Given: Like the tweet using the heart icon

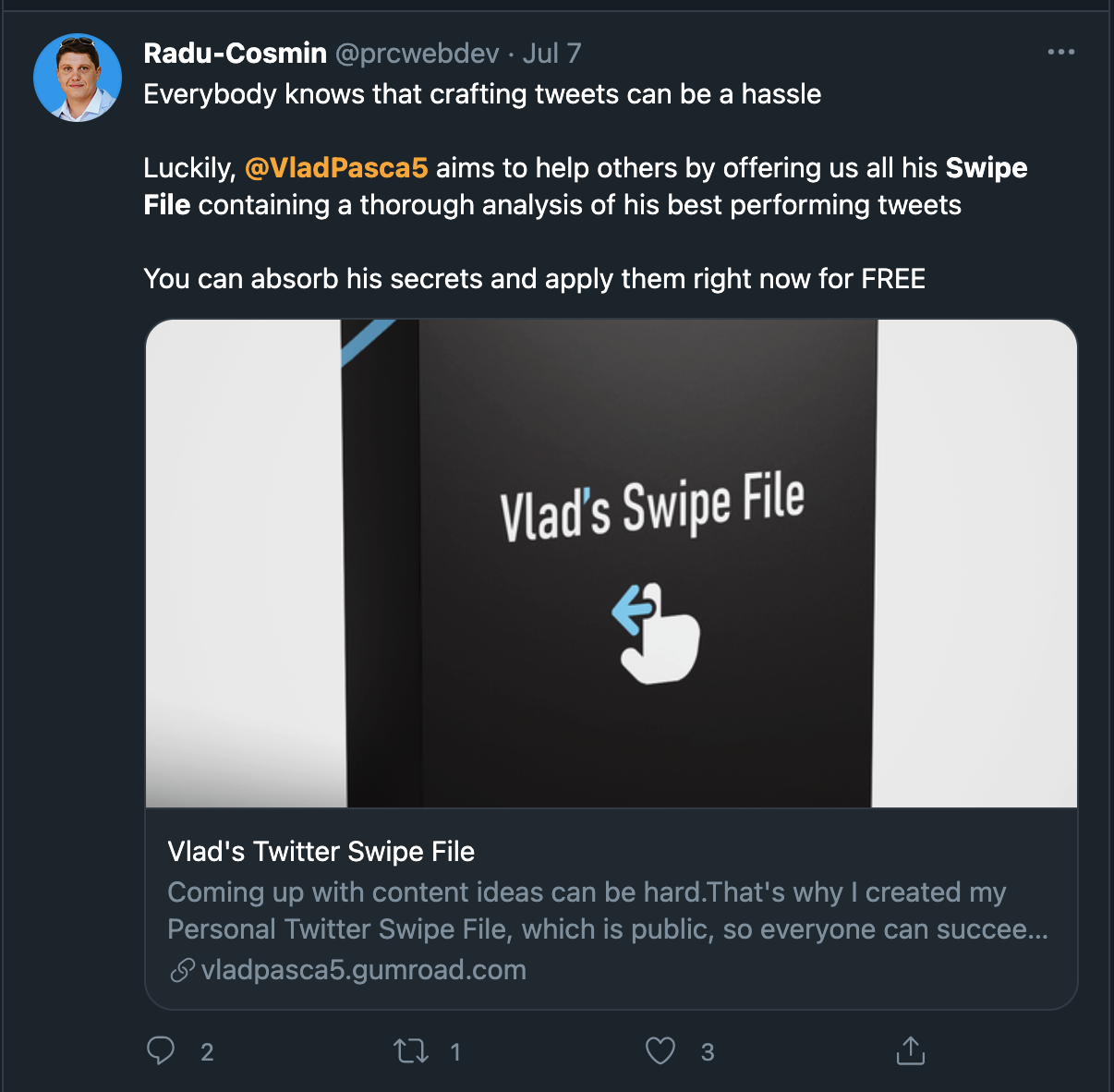Looking at the screenshot, I should tap(660, 1050).
